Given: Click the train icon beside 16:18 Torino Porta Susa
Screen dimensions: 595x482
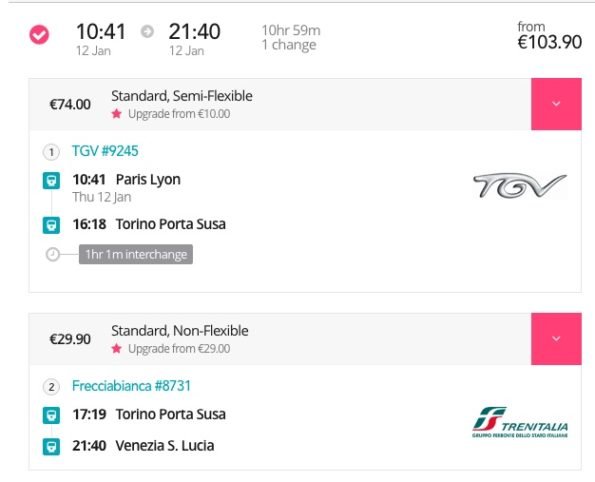Looking at the screenshot, I should tap(51, 225).
